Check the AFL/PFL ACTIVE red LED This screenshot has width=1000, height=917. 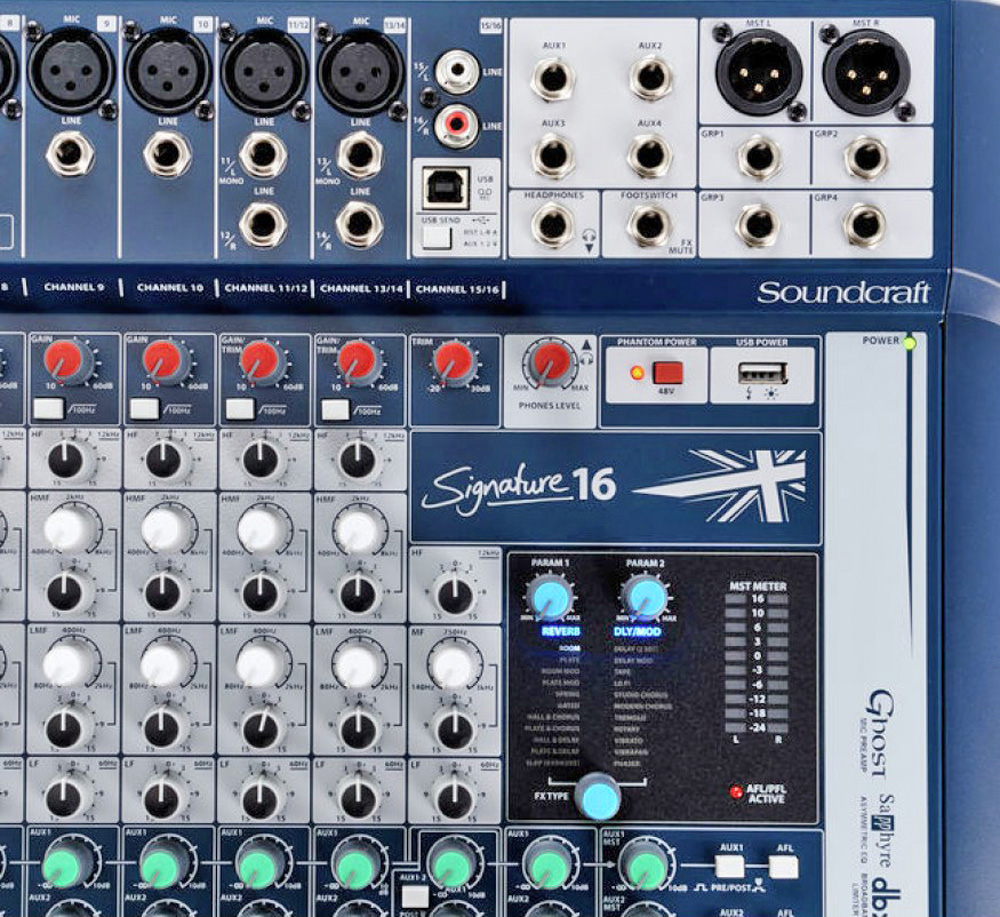click(x=736, y=792)
